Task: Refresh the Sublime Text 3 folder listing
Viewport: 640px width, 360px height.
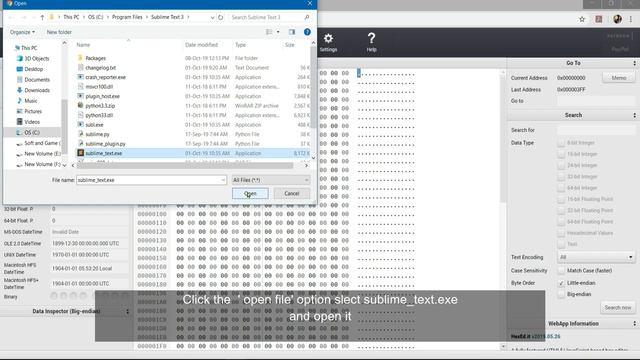Action: [220, 17]
